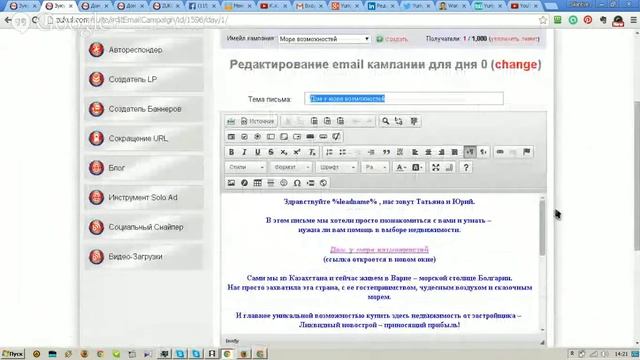The width and height of the screenshot is (640, 360).
Task: Open editor help with the question mark
Action: pos(466,167)
